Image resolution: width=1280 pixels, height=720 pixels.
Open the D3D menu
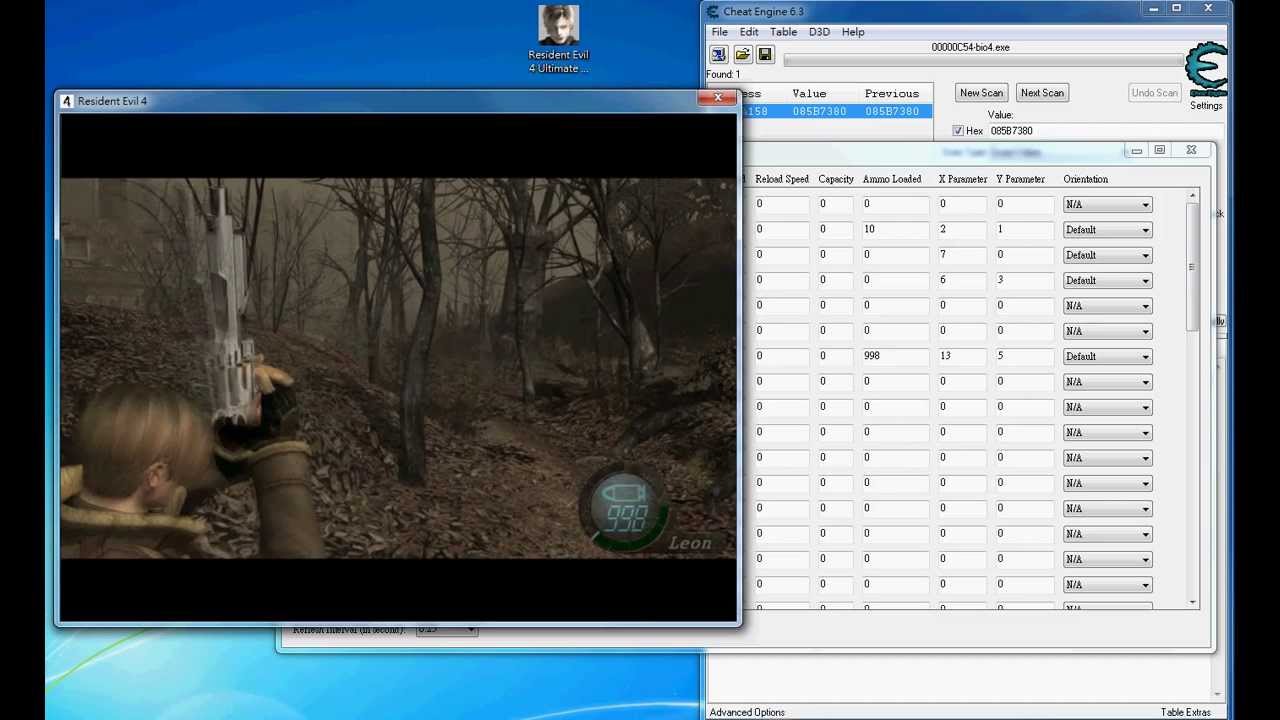point(819,32)
